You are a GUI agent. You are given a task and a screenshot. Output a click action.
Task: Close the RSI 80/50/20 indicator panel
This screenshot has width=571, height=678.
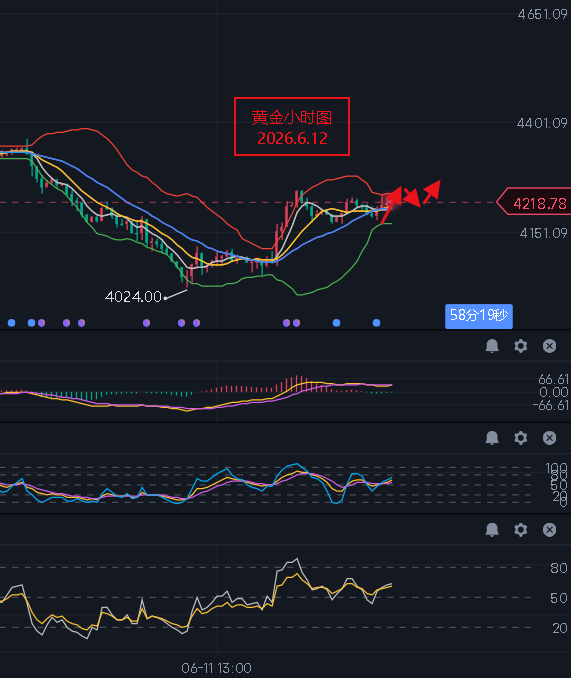pos(549,530)
